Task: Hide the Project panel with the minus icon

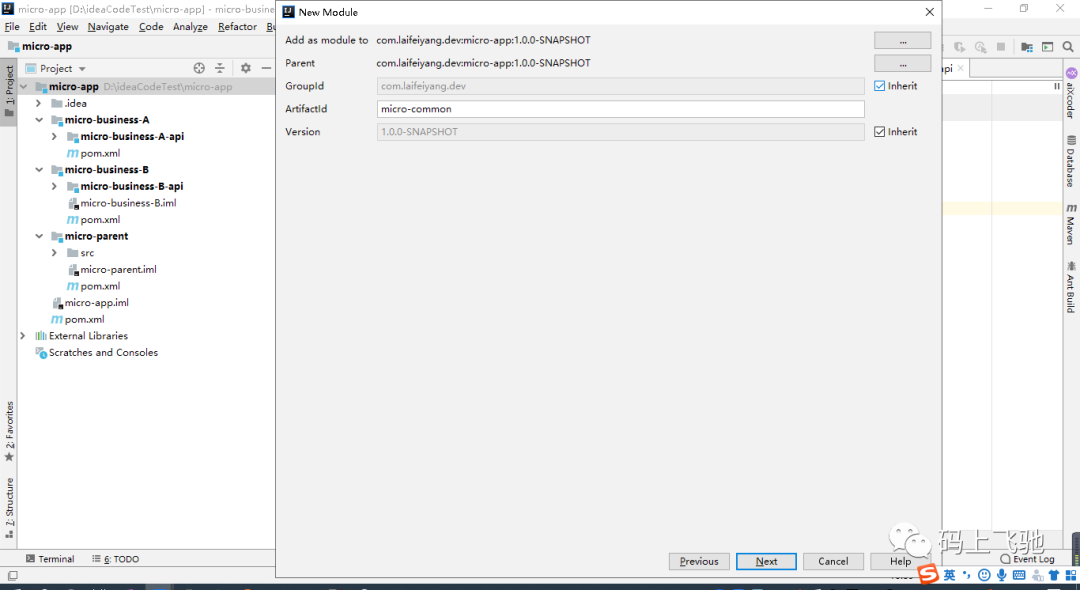Action: coord(266,68)
